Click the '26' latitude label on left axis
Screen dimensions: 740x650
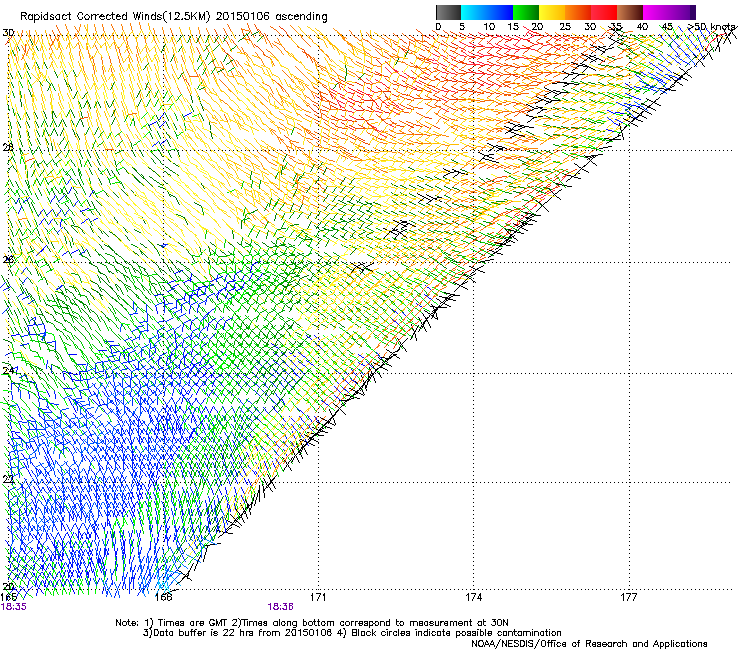point(8,259)
